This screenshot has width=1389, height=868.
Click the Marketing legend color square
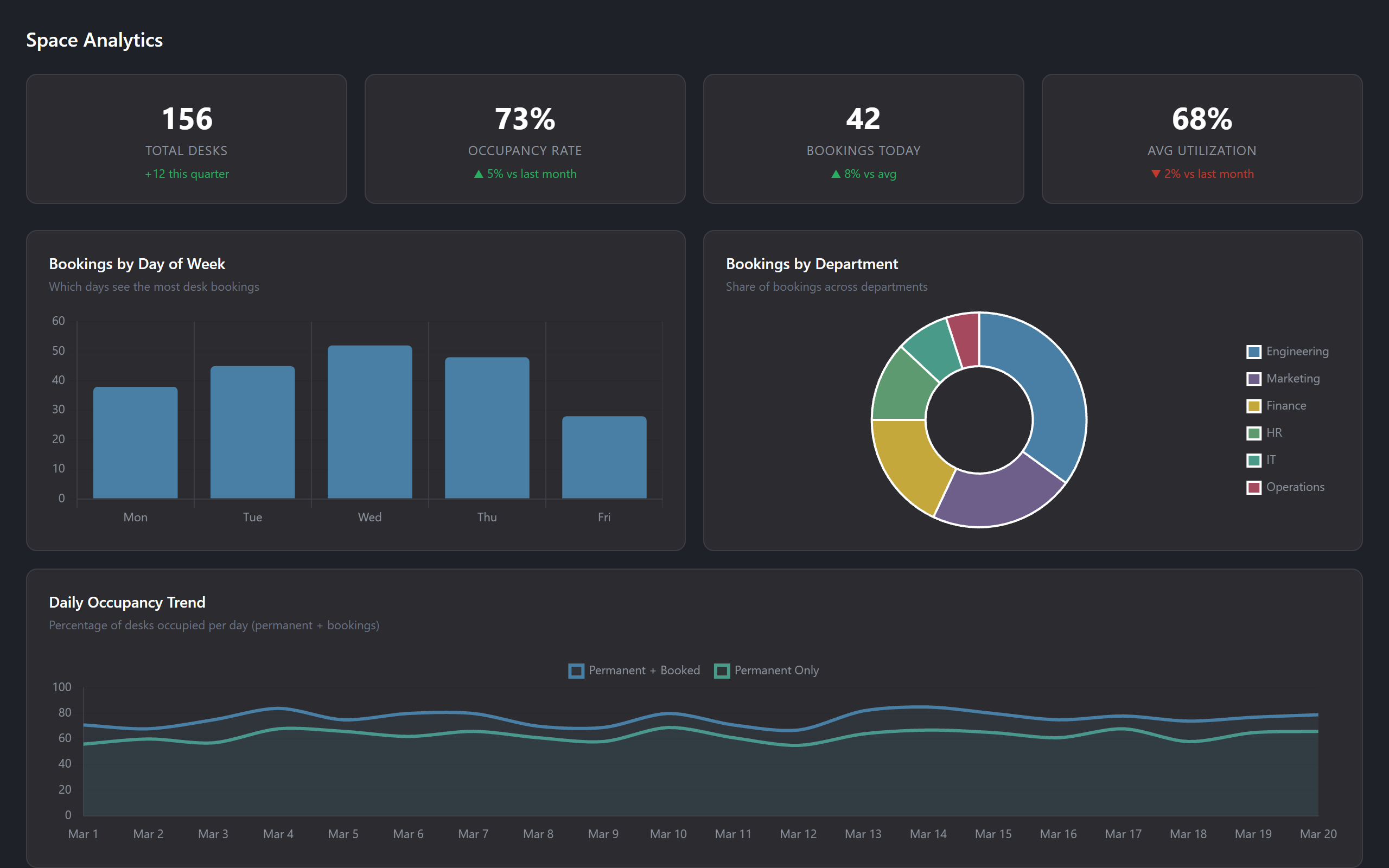(1253, 378)
